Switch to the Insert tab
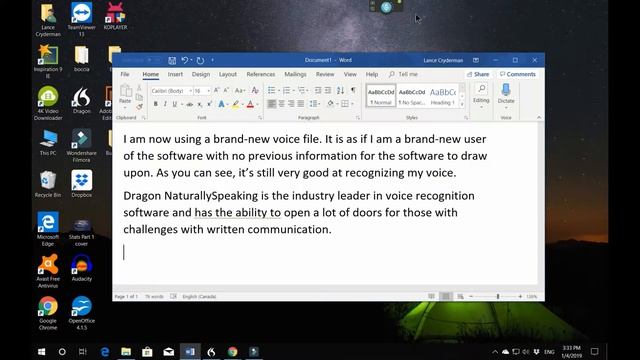640x360 pixels. [175, 74]
